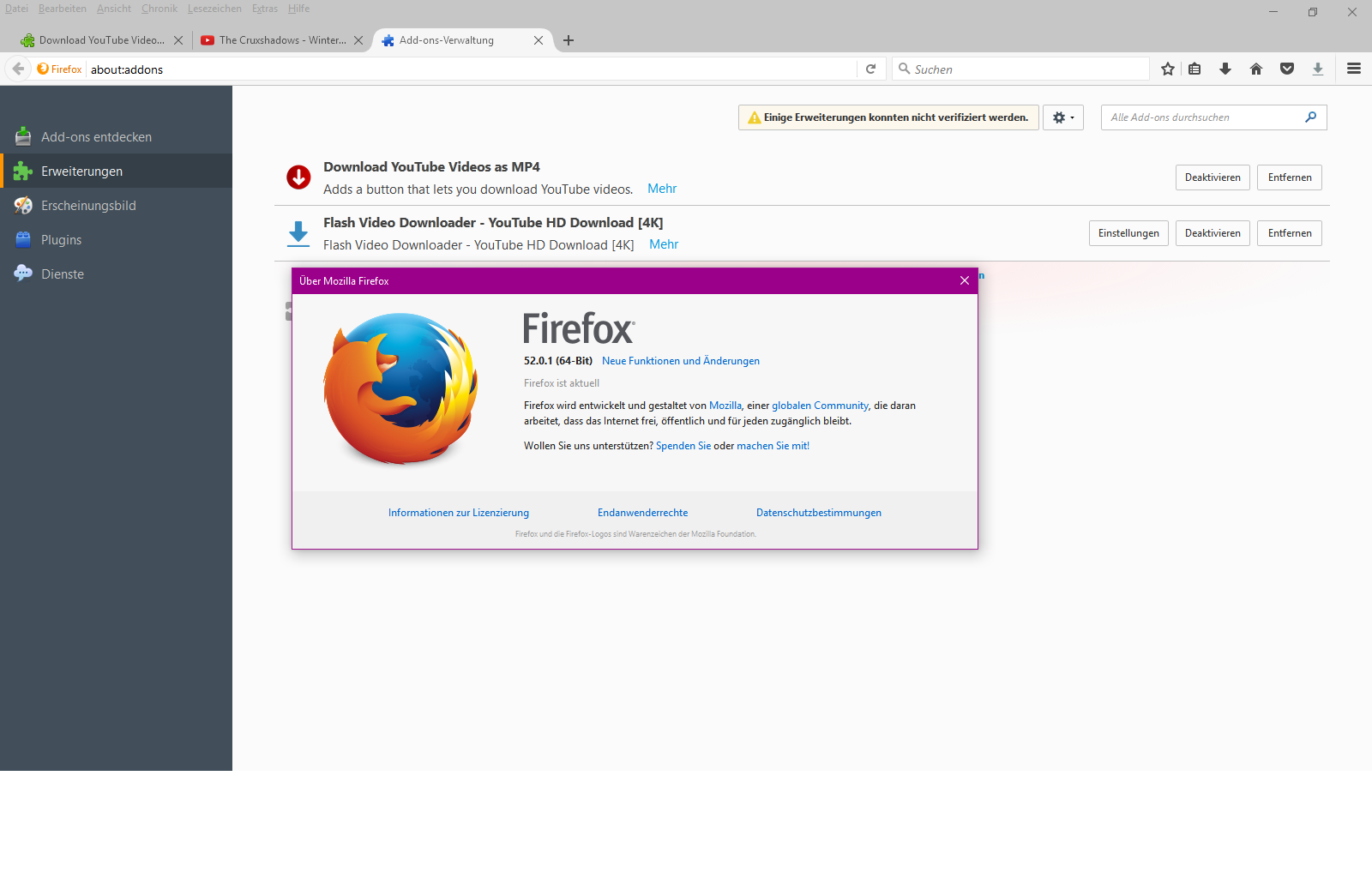The width and height of the screenshot is (1372, 878).
Task: Click the magnifier icon in Suchen box
Action: pos(904,69)
